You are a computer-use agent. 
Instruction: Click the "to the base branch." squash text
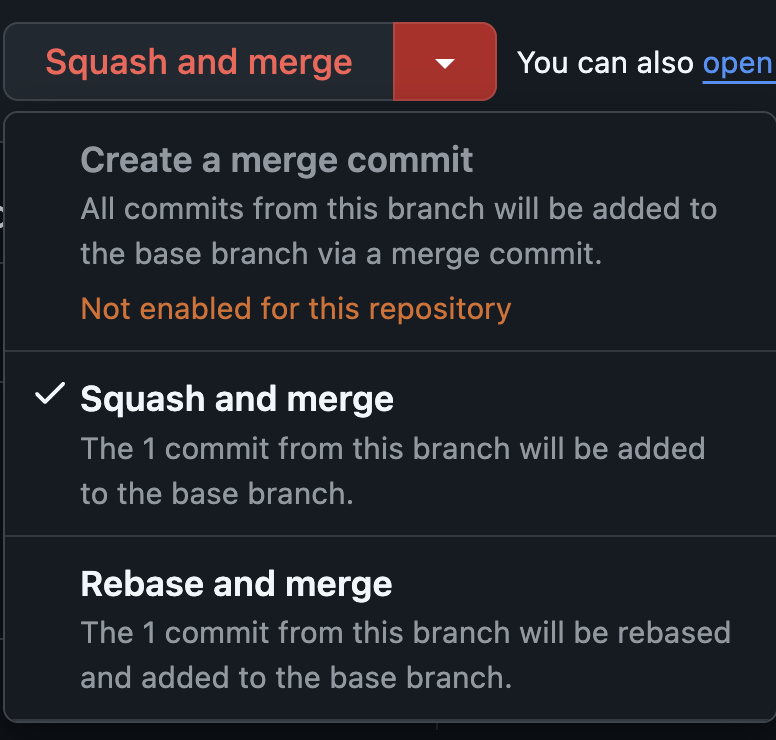point(217,493)
